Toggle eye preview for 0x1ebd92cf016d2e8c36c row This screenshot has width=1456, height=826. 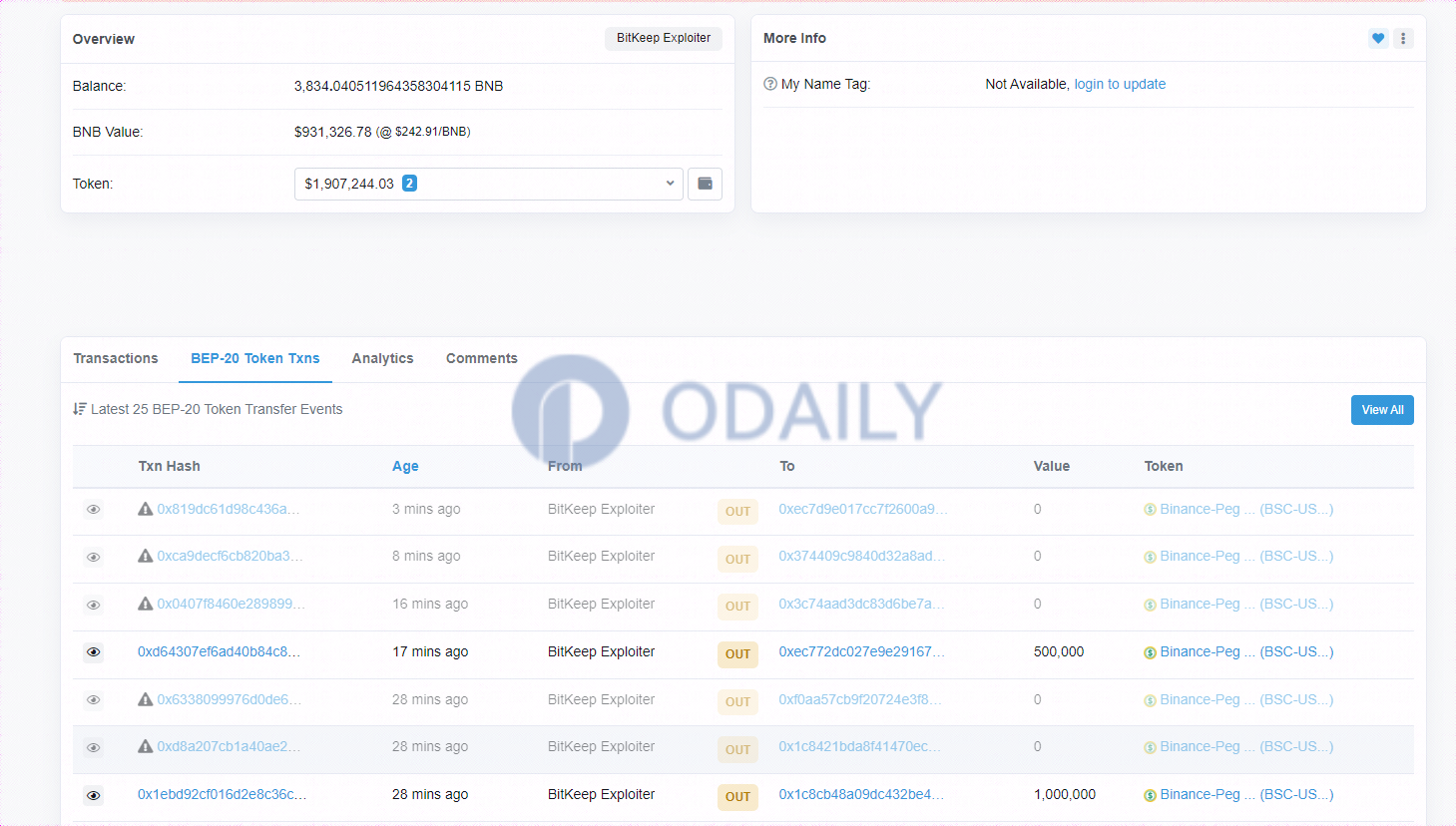[94, 795]
